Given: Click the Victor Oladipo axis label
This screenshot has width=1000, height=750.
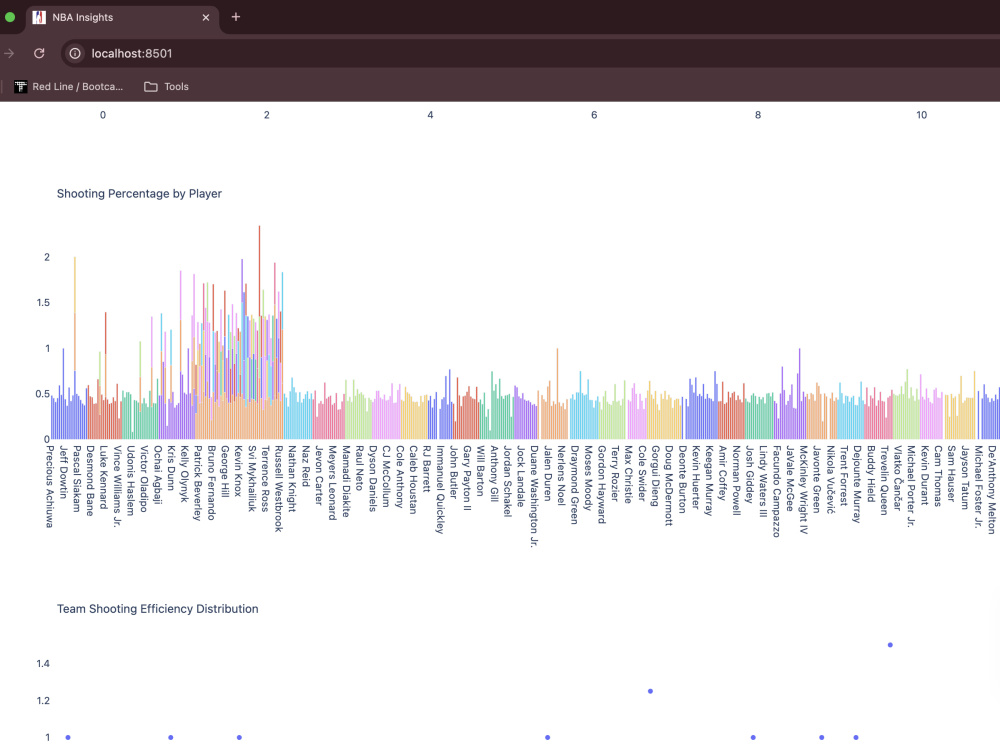Looking at the screenshot, I should 143,477.
